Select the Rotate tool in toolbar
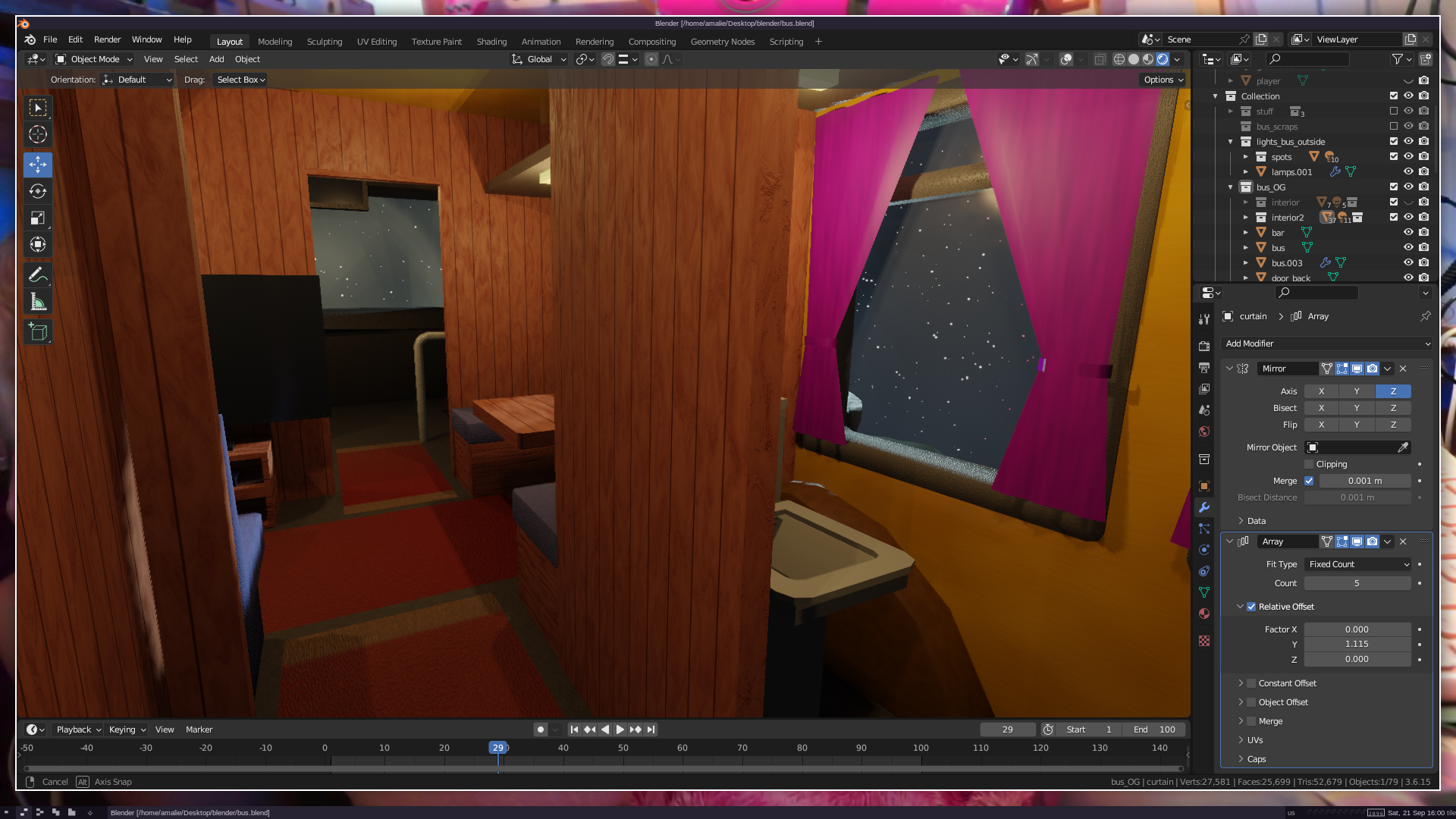The height and width of the screenshot is (819, 1456). (x=38, y=191)
